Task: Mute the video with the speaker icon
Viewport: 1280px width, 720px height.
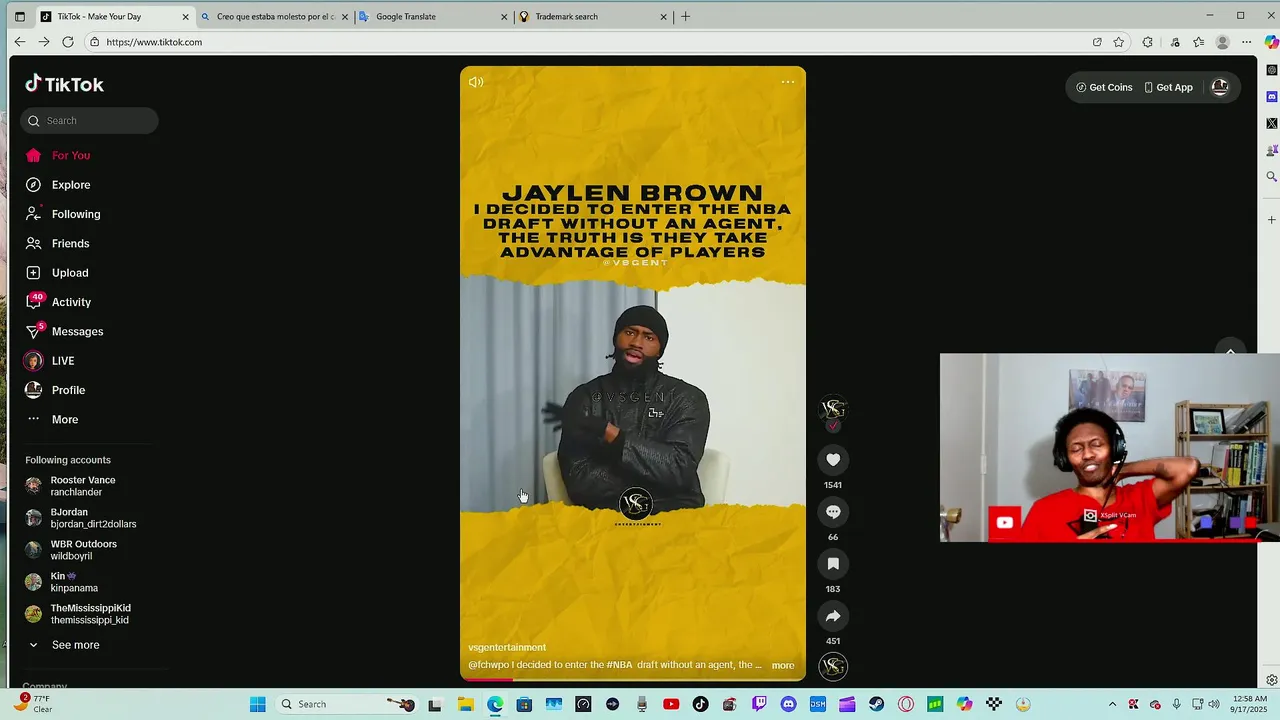Action: tap(476, 82)
